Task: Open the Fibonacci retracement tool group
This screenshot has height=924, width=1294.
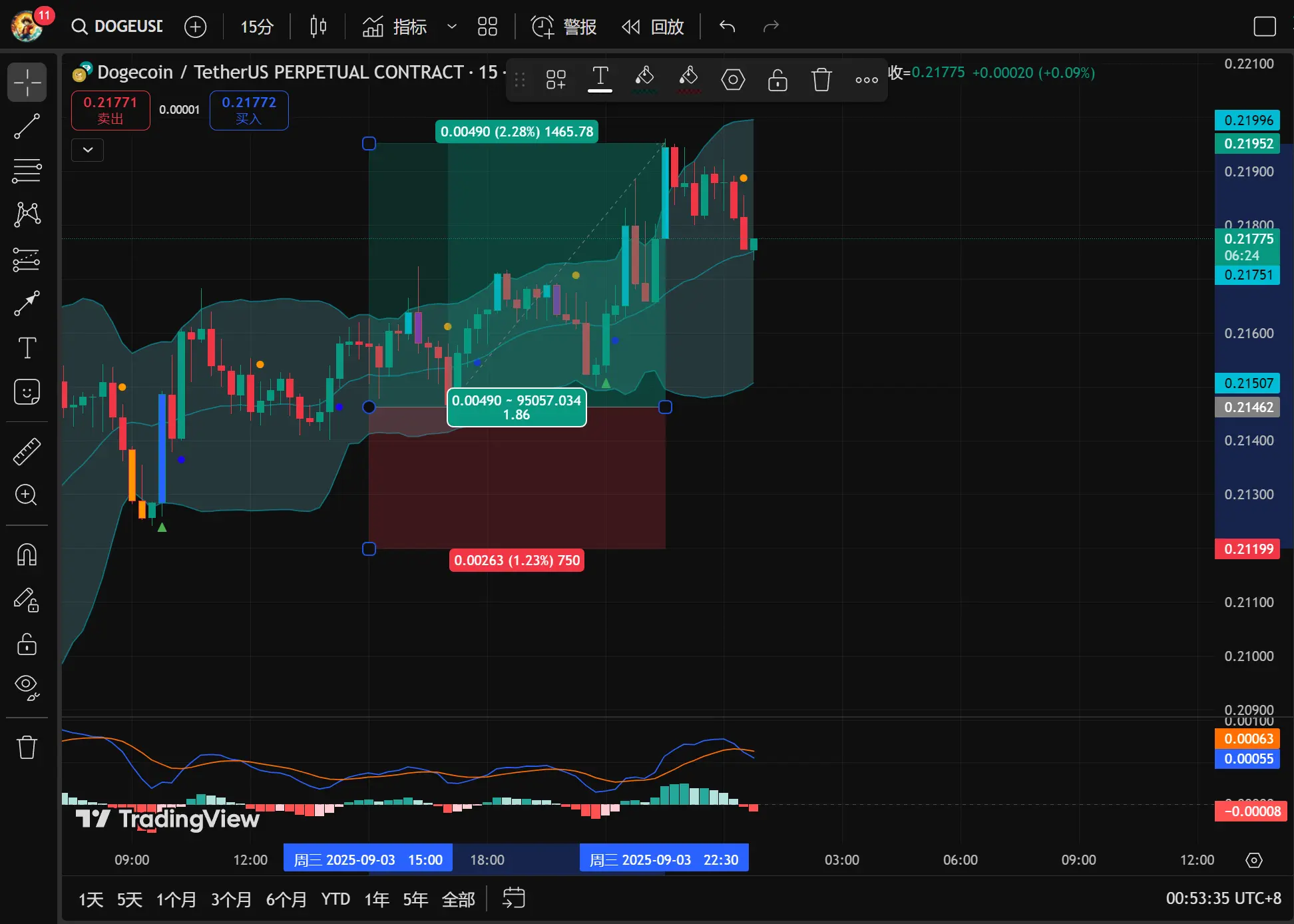Action: pyautogui.click(x=27, y=170)
